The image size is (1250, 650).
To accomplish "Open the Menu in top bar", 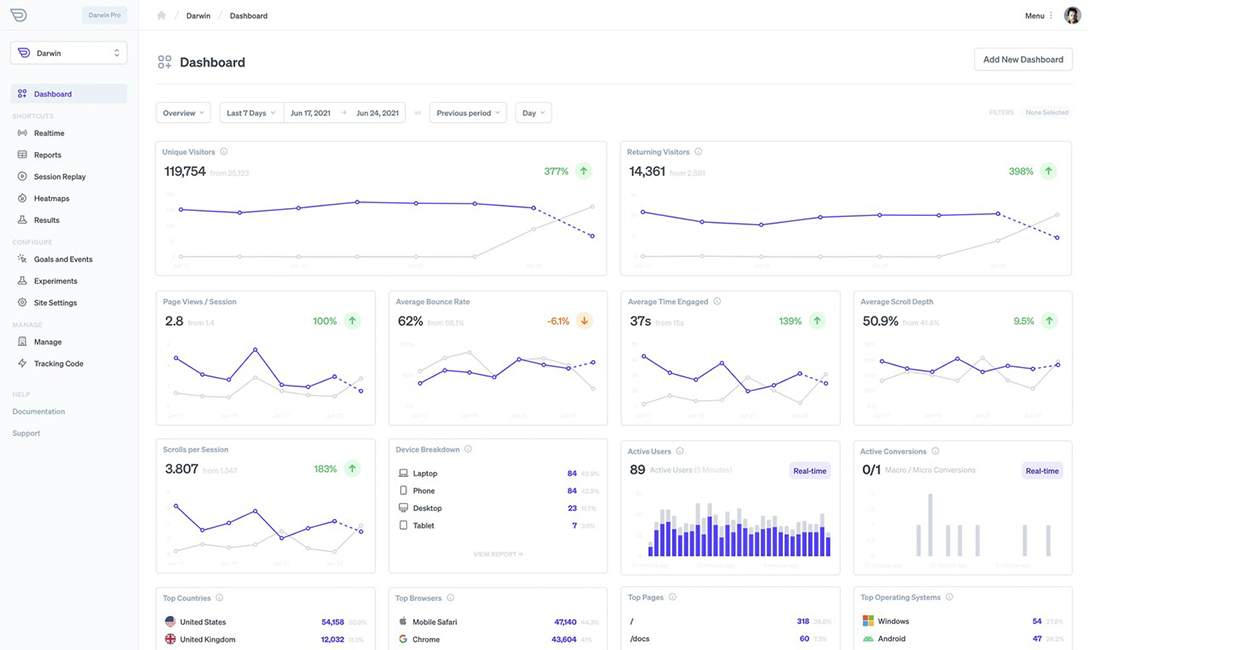I will pyautogui.click(x=1039, y=16).
